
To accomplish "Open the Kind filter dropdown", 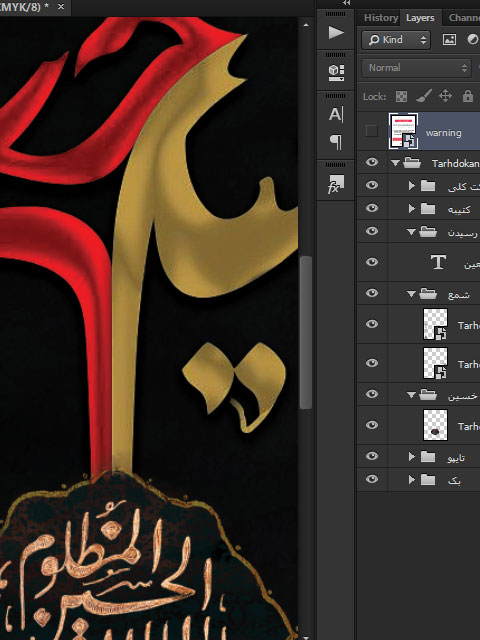I will [396, 40].
